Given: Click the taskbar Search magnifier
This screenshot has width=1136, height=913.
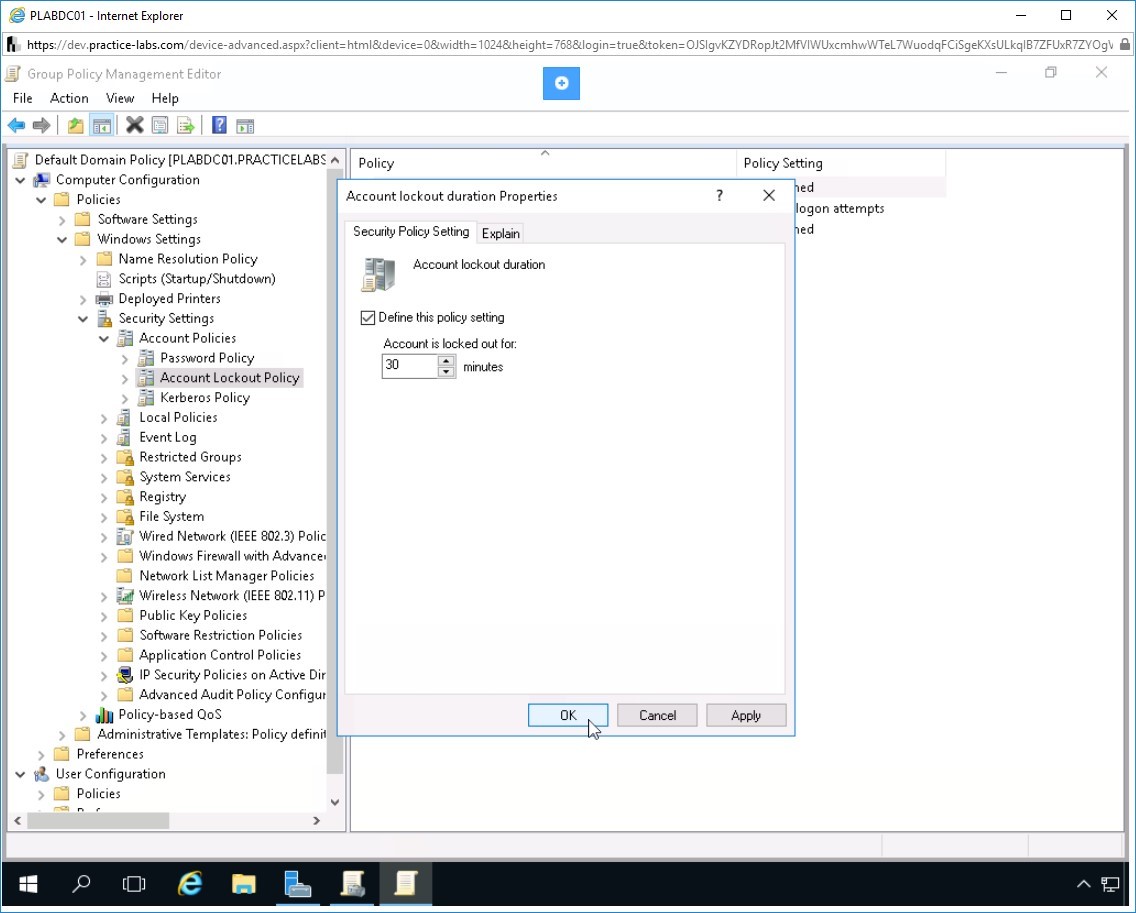Looking at the screenshot, I should click(x=81, y=883).
